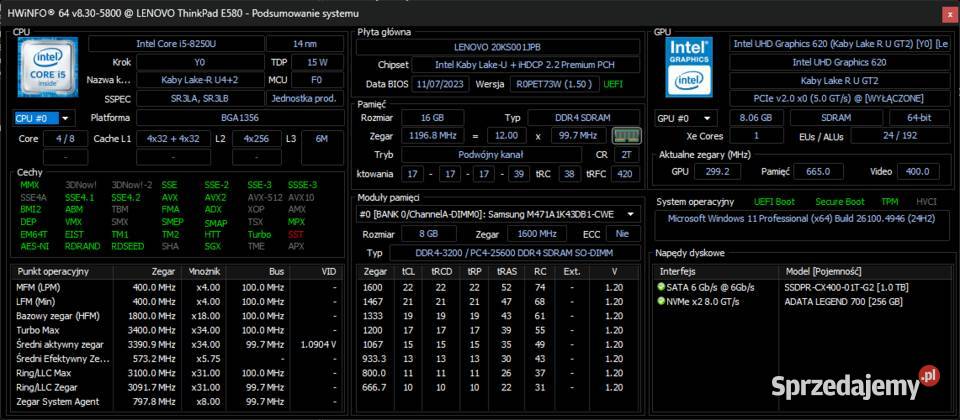Click the red SST feature flag
The image size is (960, 420).
295,234
